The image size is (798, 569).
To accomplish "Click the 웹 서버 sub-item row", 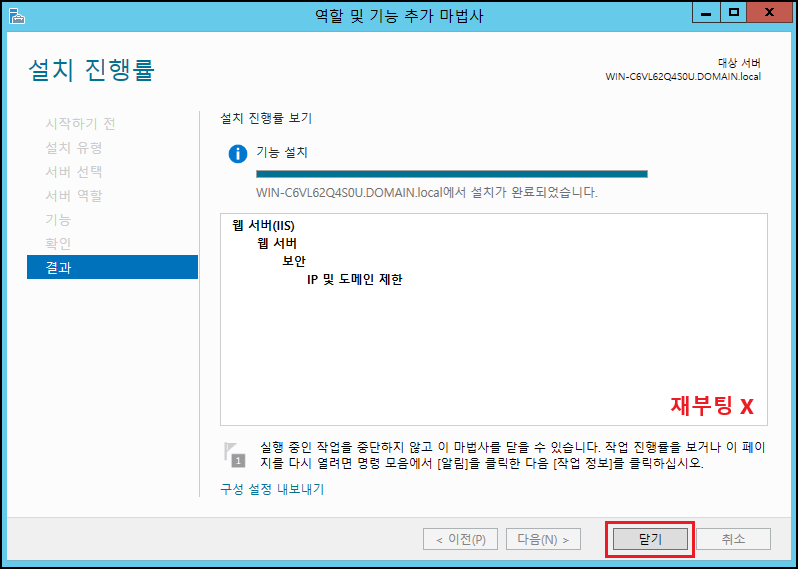I will click(x=277, y=243).
